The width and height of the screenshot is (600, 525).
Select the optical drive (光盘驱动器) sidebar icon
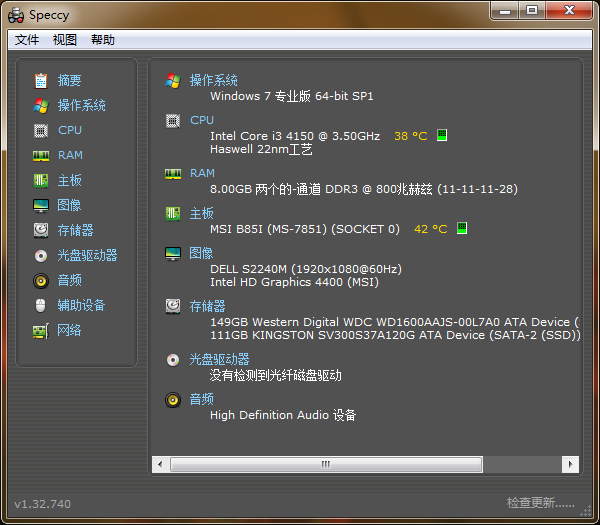click(41, 255)
